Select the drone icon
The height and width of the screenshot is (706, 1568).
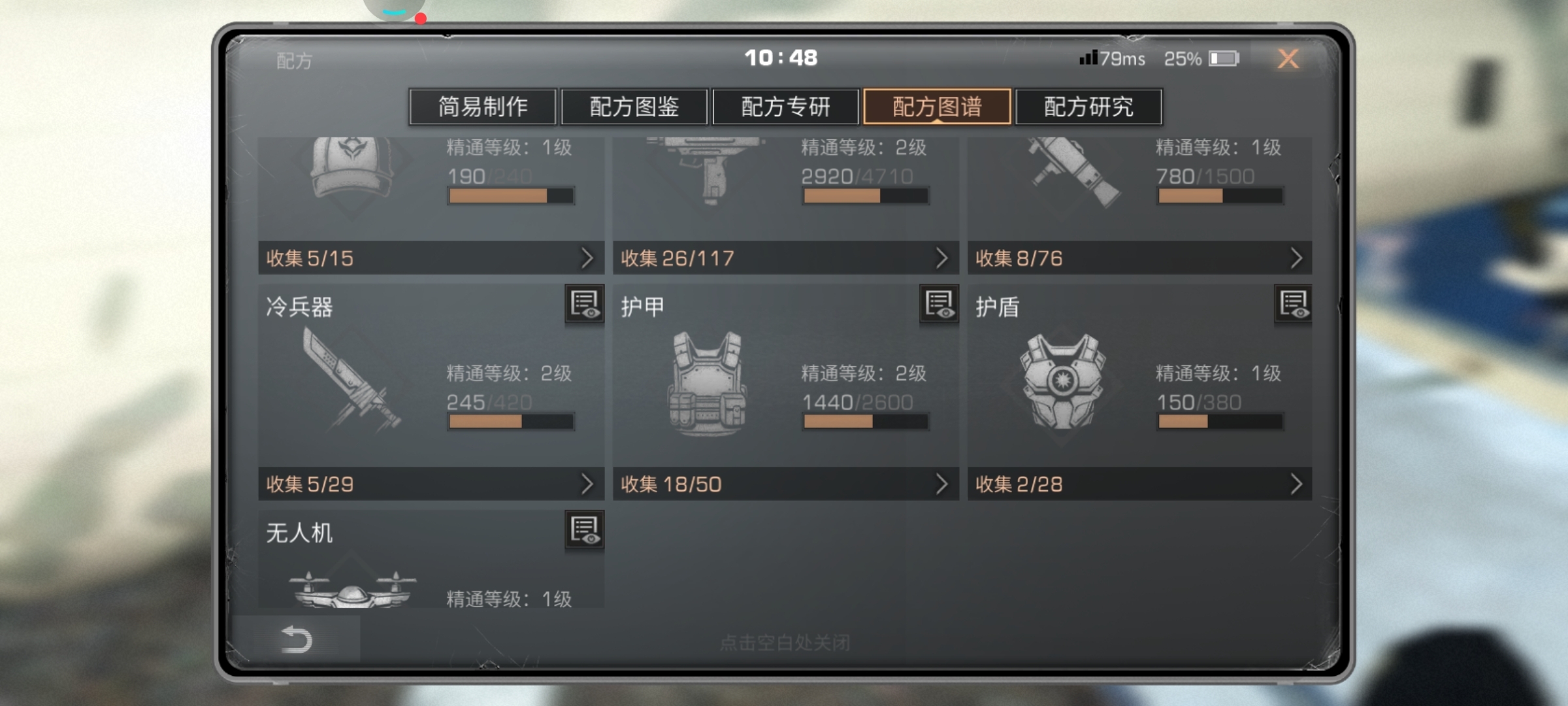351,590
